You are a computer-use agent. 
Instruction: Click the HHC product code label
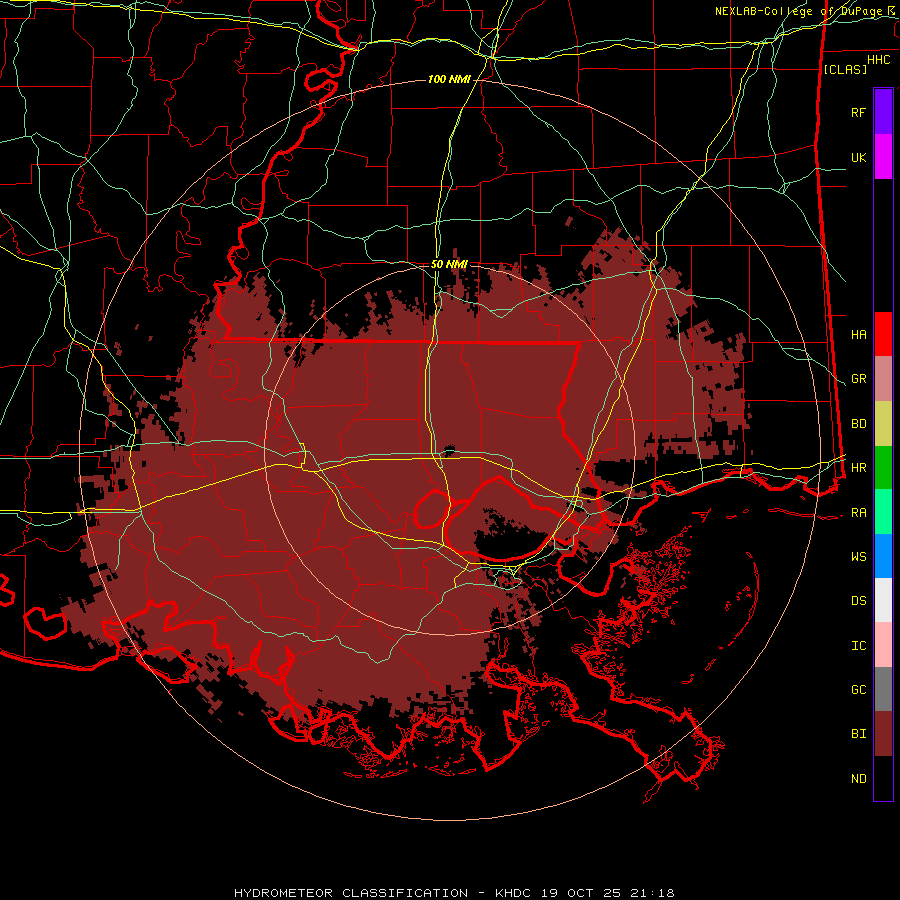pos(878,60)
